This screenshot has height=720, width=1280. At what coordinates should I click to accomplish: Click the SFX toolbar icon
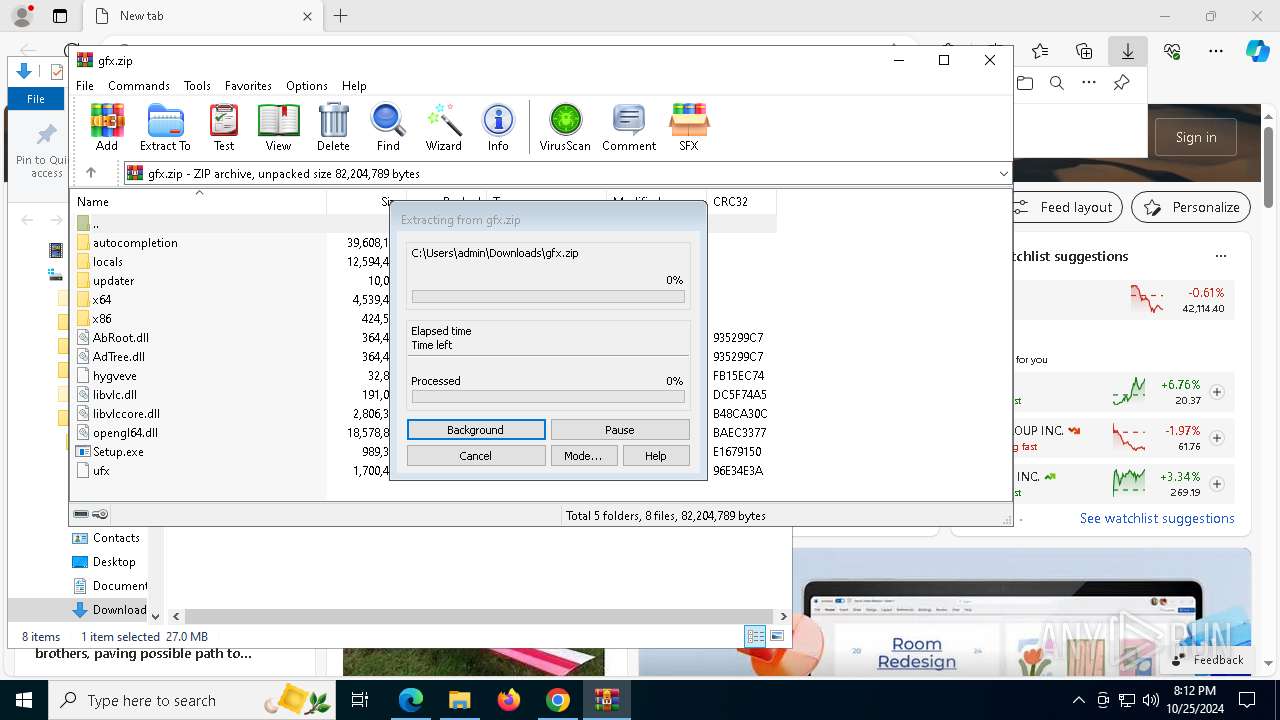[x=689, y=127]
